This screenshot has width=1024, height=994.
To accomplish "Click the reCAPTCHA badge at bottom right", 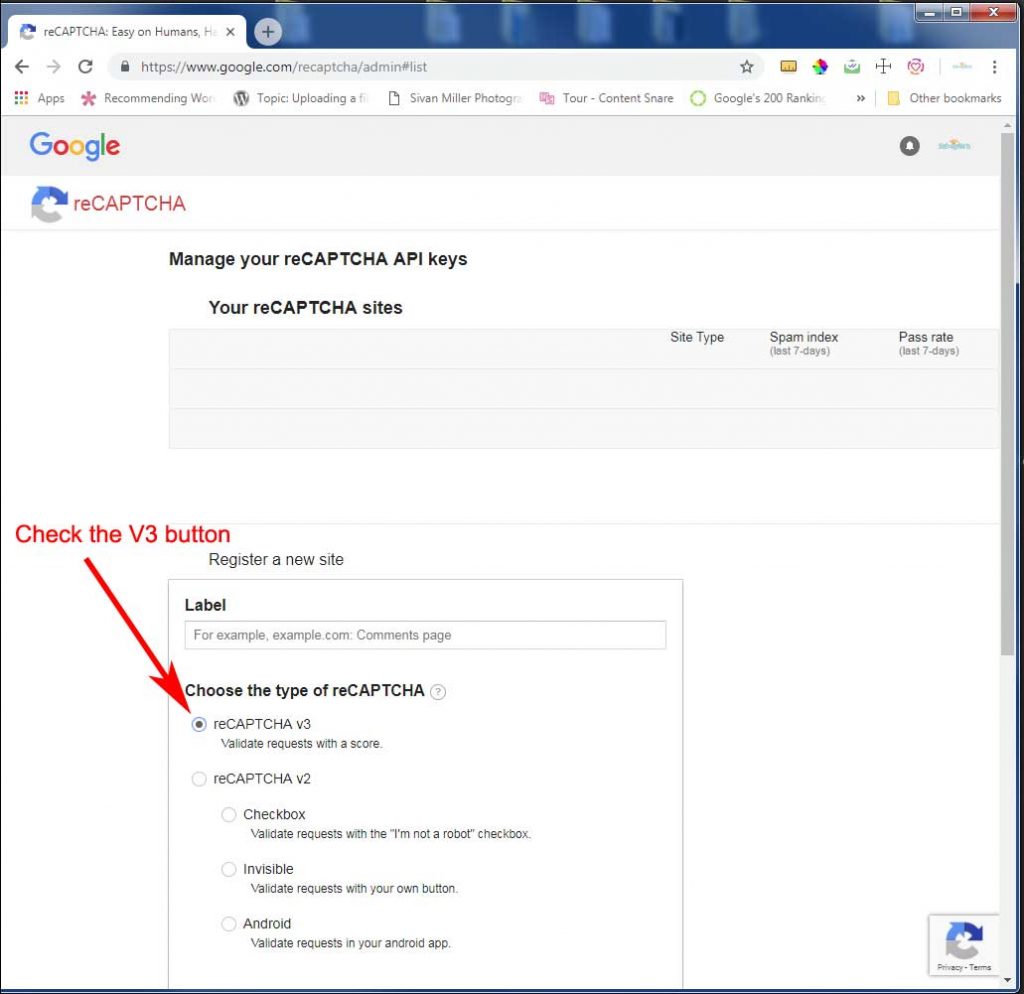I will tap(964, 945).
